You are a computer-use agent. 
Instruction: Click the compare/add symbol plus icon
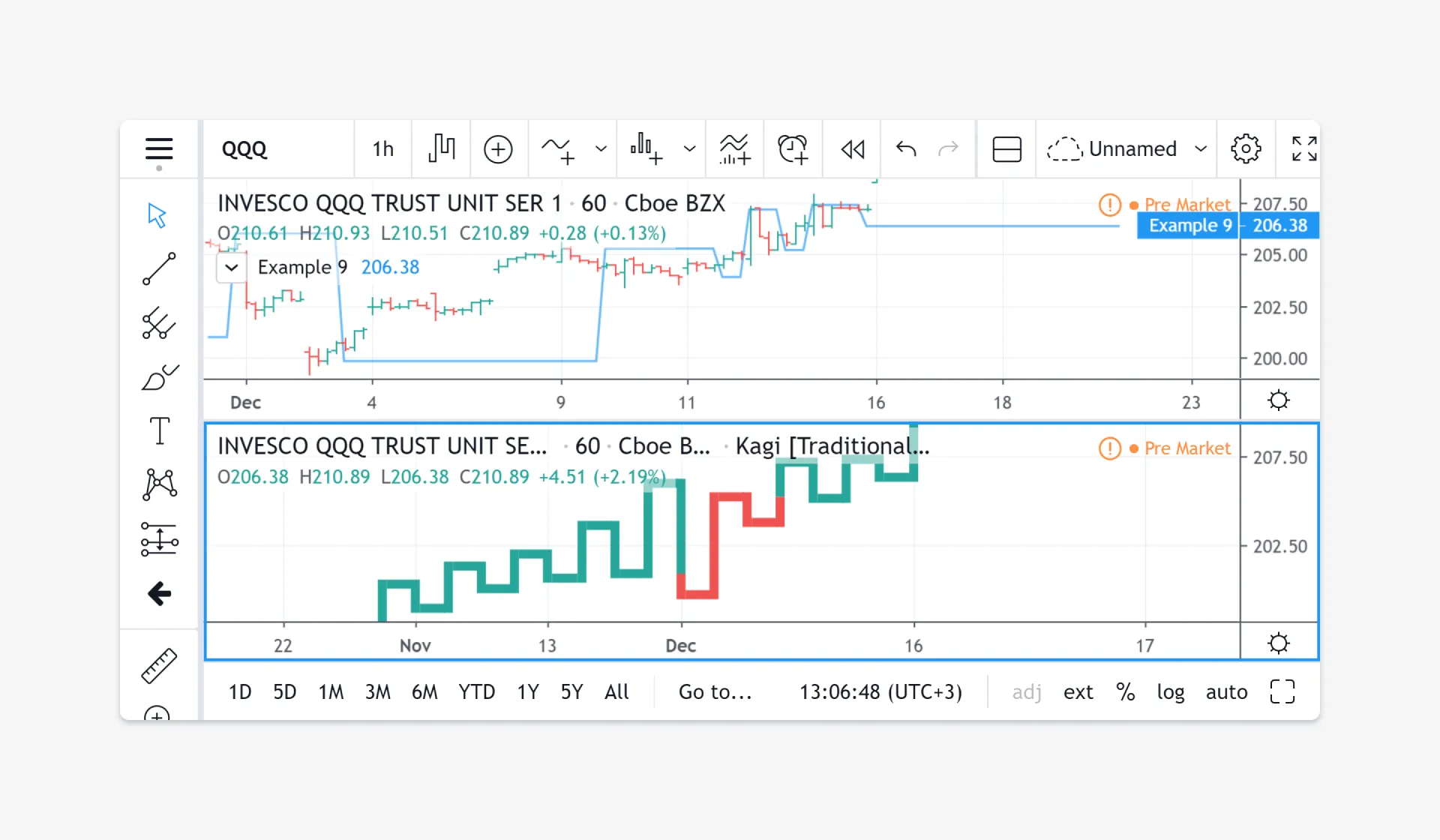pyautogui.click(x=498, y=148)
